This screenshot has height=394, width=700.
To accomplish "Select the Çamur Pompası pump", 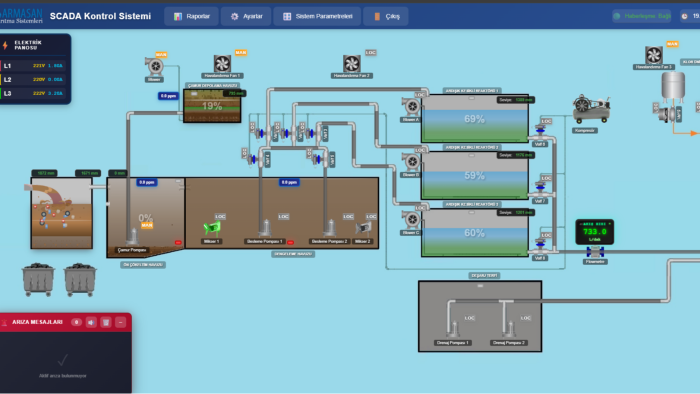I will click(x=132, y=236).
